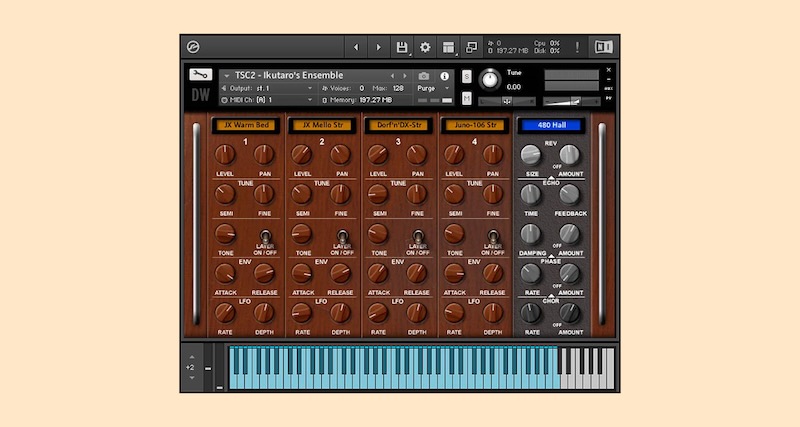Click the ECHO DAMPING knob
The width and height of the screenshot is (800, 427).
531,234
